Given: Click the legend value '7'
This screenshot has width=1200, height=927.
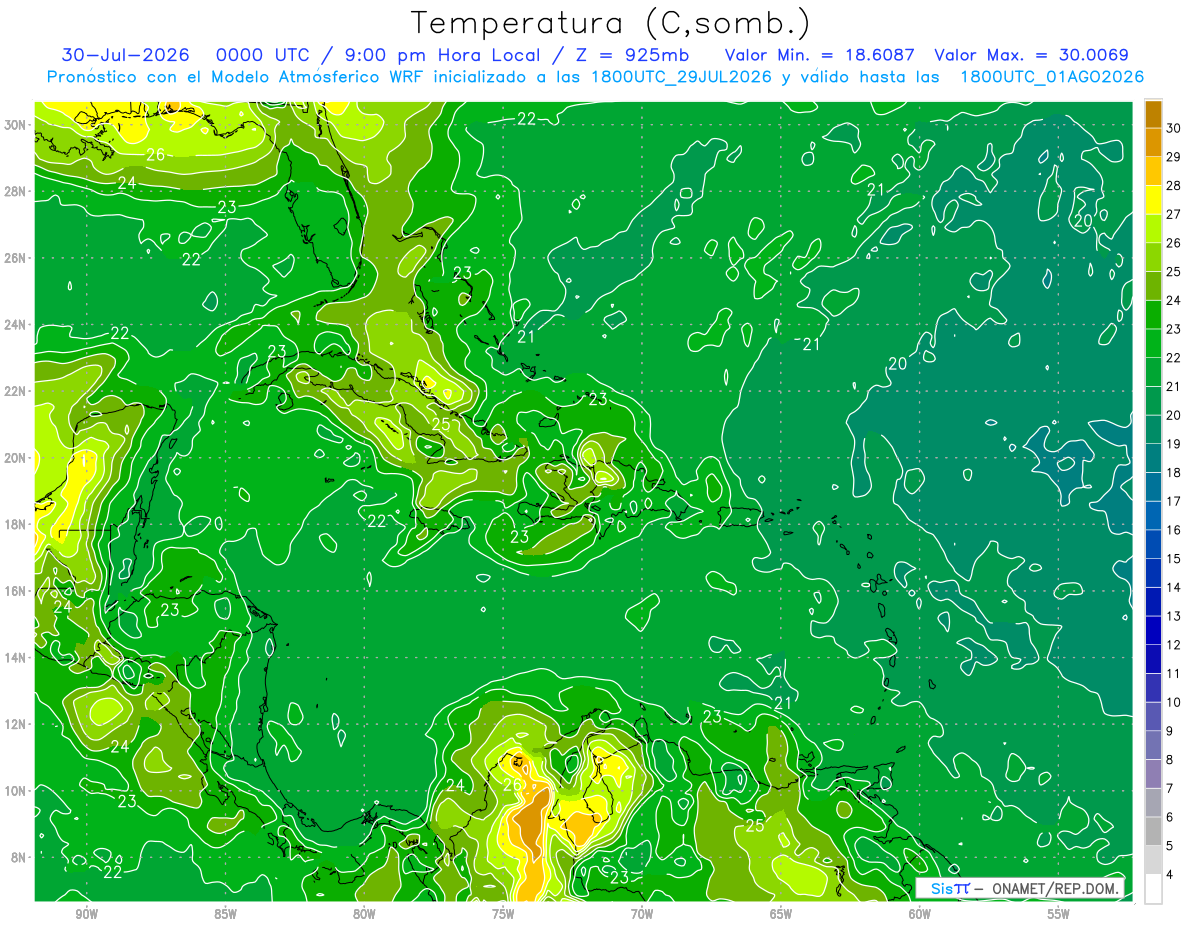Looking at the screenshot, I should 1171,789.
